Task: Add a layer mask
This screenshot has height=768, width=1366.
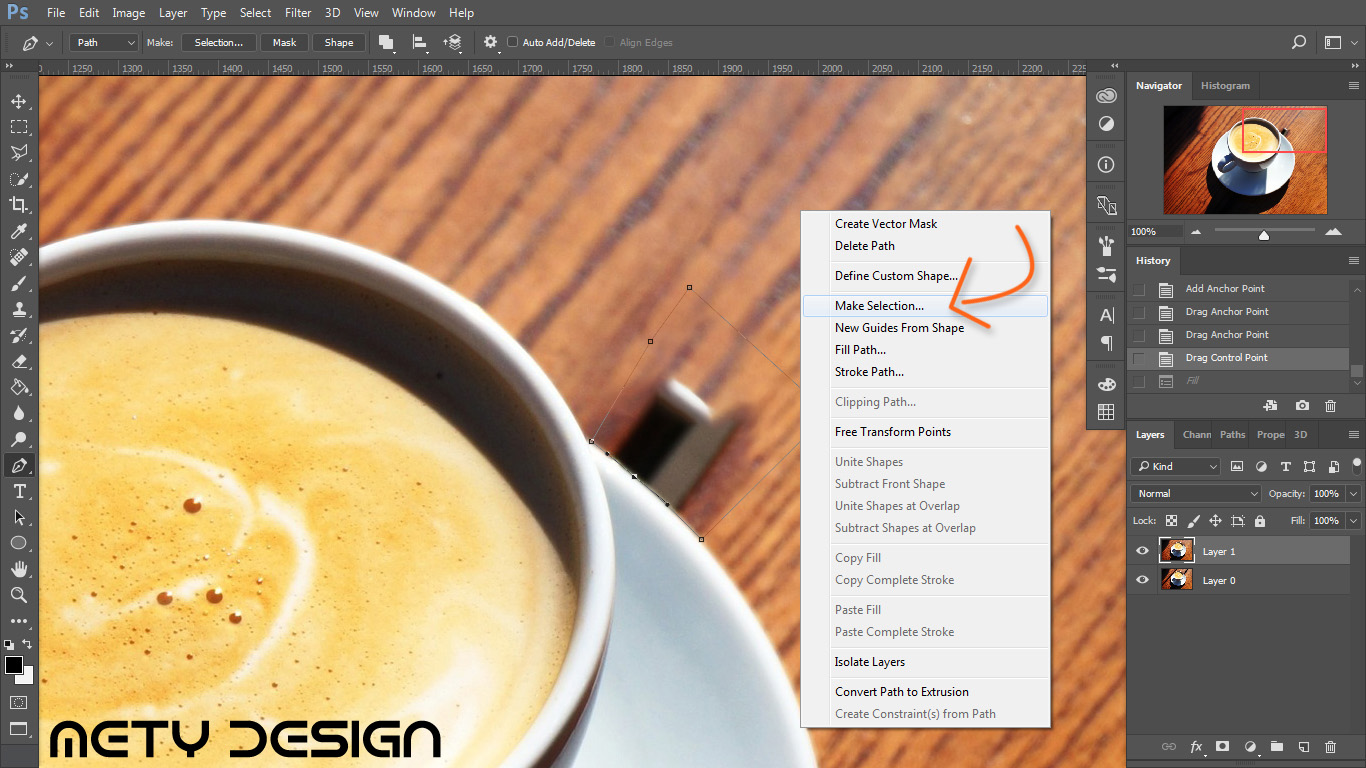Action: click(x=1222, y=747)
